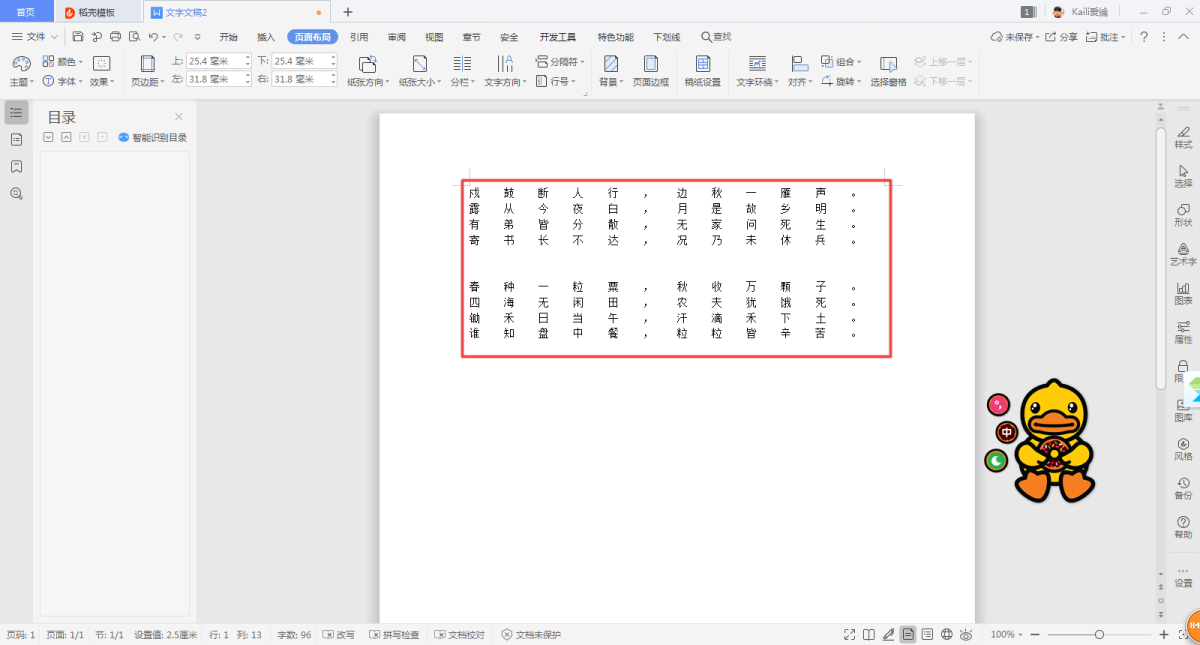
Task: Open the 稿纸设置 manuscript paper settings
Action: pyautogui.click(x=702, y=70)
